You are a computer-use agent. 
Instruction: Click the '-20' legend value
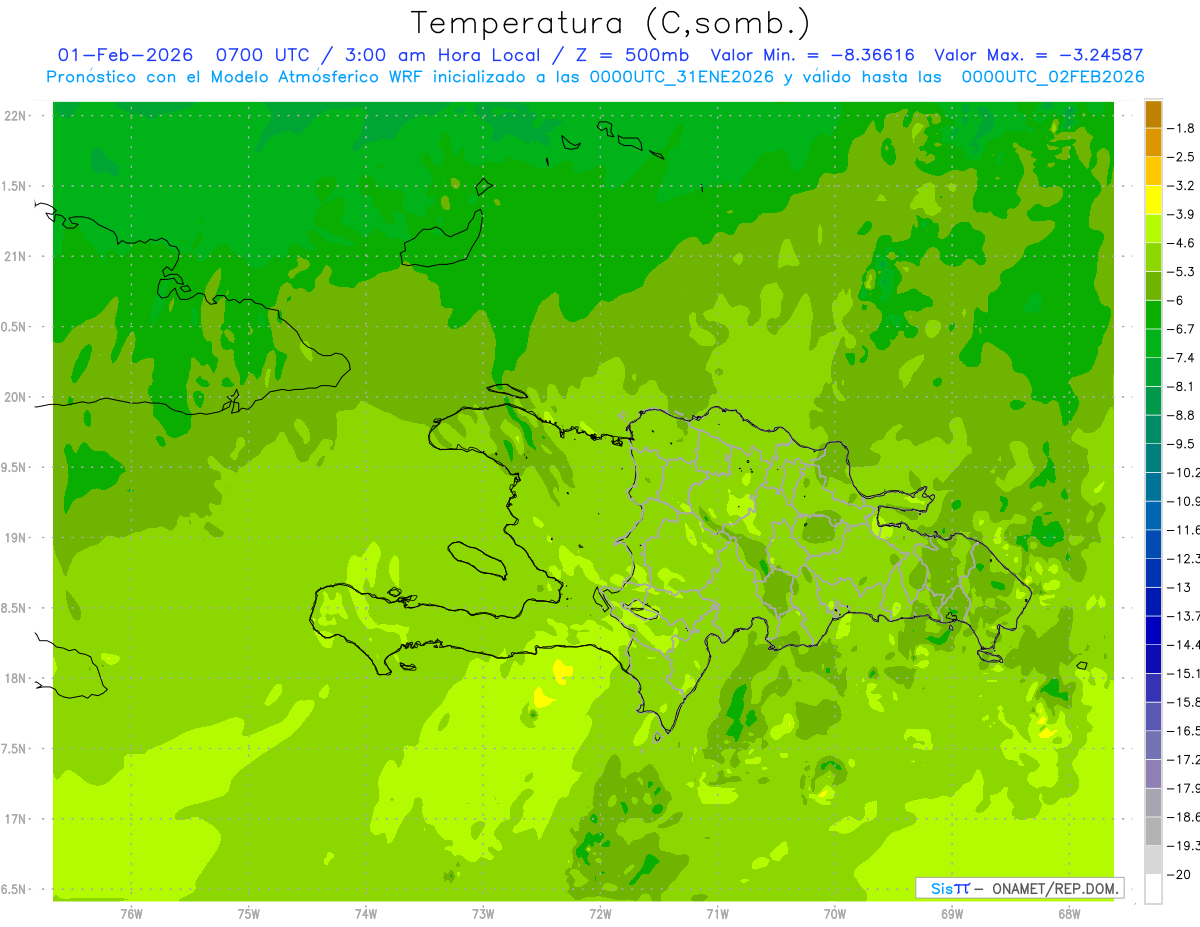point(1181,874)
